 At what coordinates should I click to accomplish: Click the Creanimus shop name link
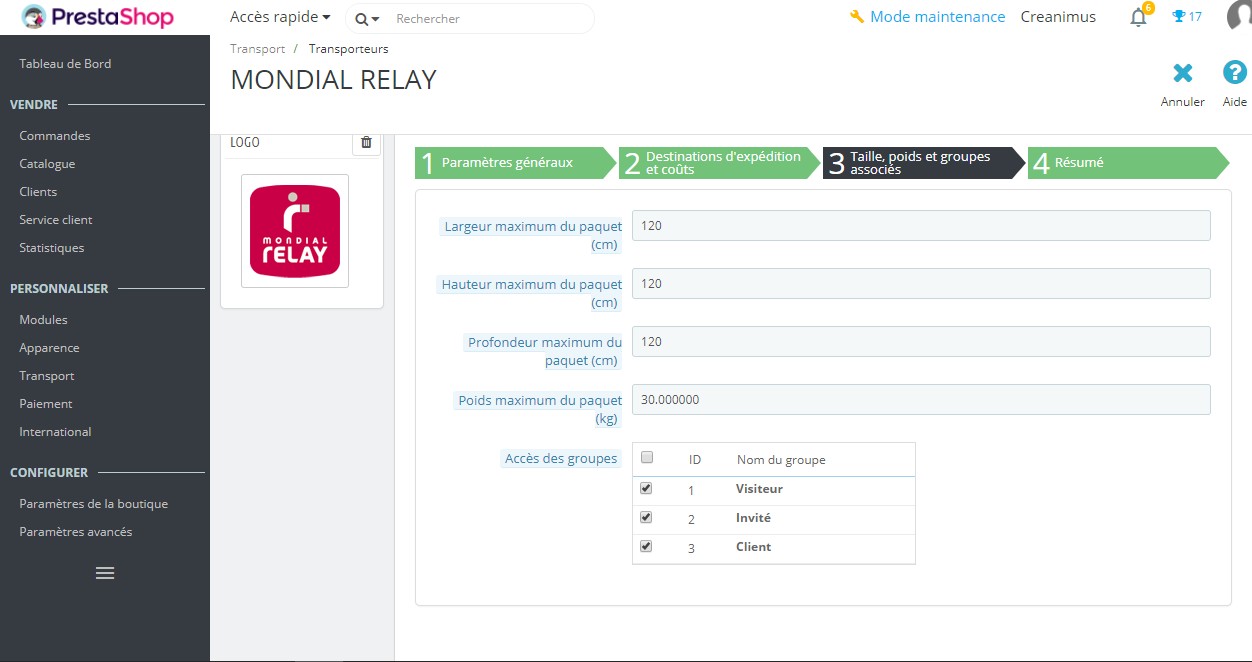[x=1058, y=17]
